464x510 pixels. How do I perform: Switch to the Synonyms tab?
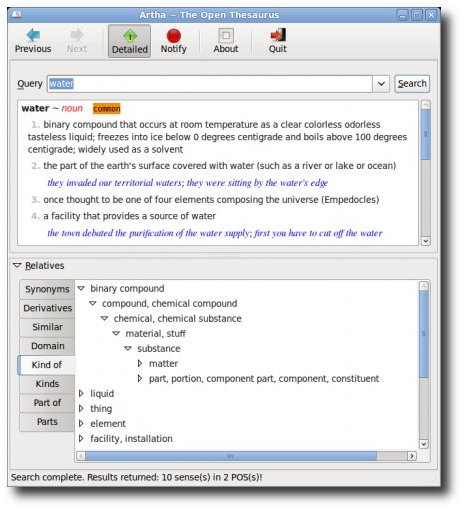pos(47,289)
